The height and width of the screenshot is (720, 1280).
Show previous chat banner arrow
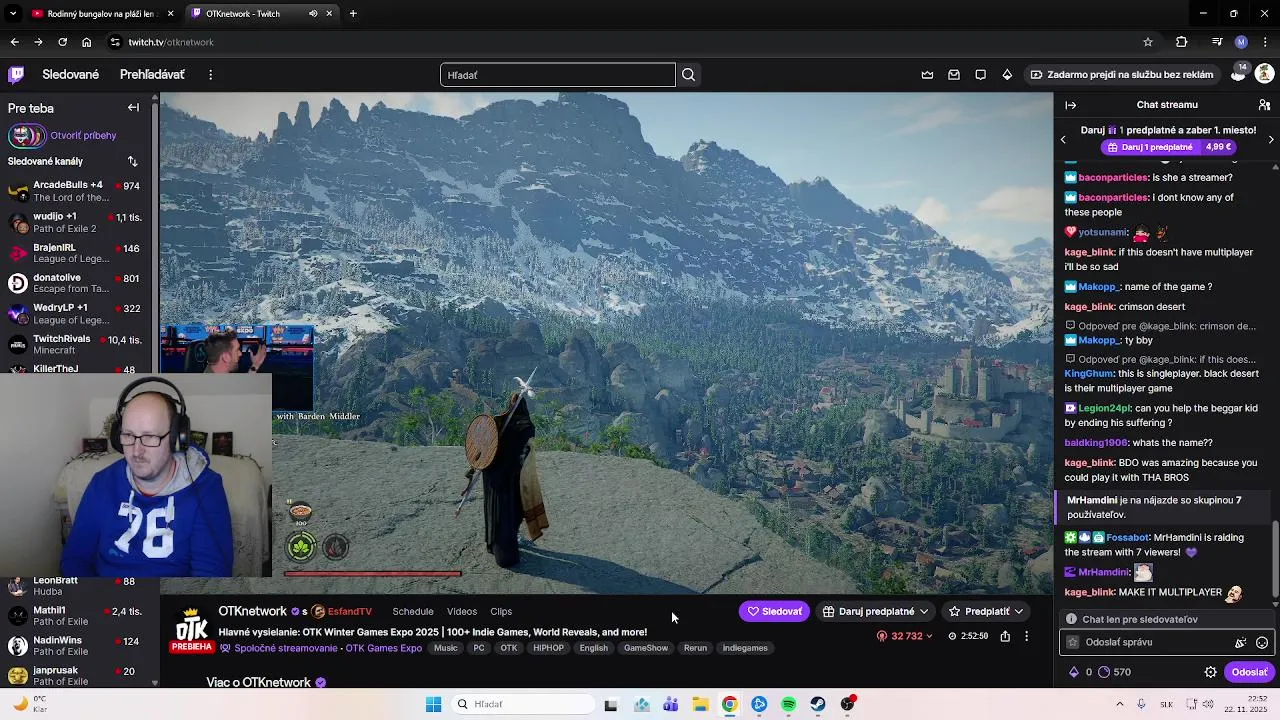click(1063, 139)
